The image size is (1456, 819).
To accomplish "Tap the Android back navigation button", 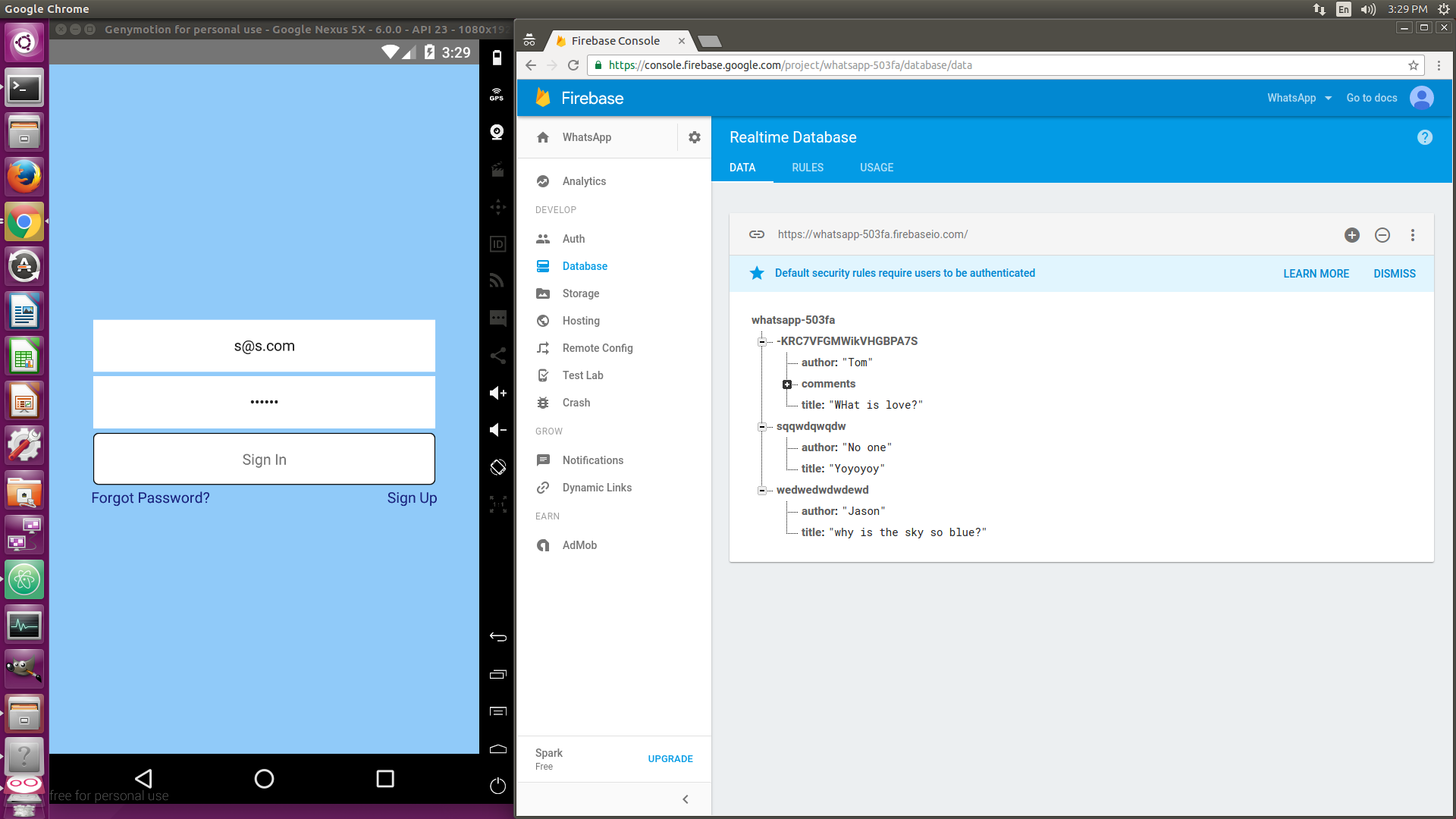I will pos(143,778).
